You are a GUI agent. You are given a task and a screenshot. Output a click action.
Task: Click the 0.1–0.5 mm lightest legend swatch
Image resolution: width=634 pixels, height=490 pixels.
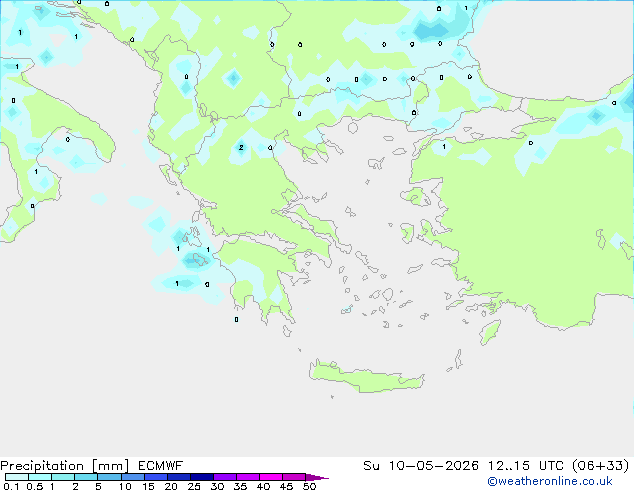[x=17, y=477]
